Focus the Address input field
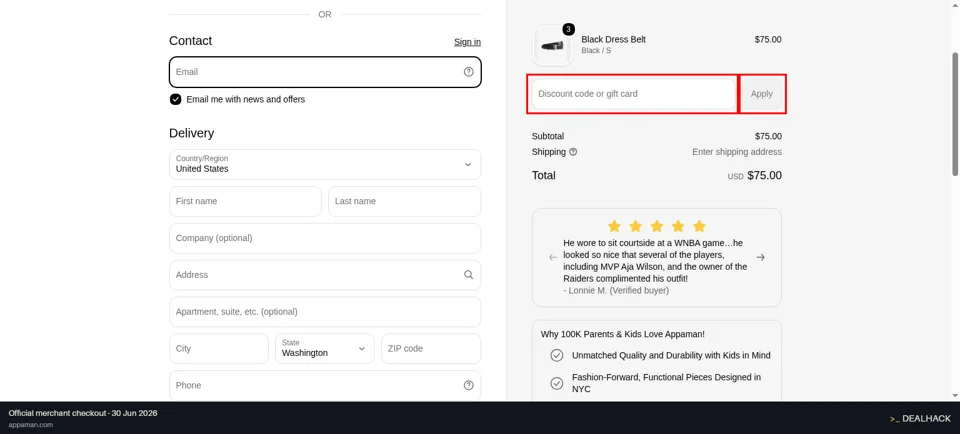This screenshot has width=960, height=434. (x=325, y=275)
